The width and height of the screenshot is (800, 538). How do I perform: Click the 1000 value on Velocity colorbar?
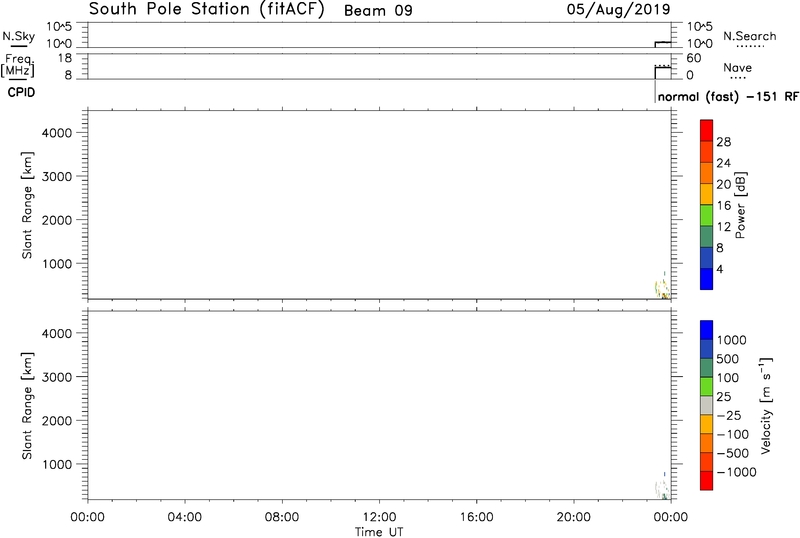point(732,340)
